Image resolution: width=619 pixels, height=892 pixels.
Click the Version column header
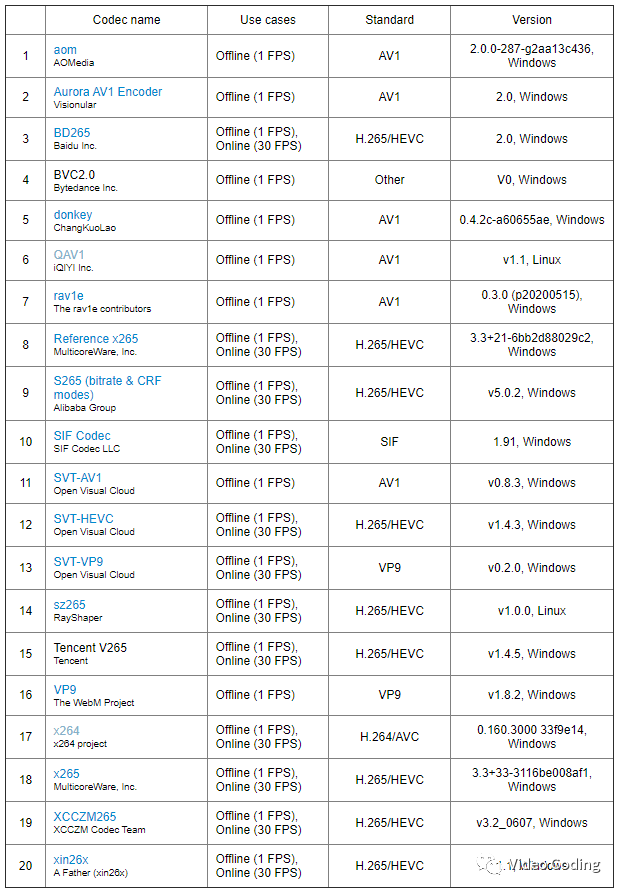(531, 20)
